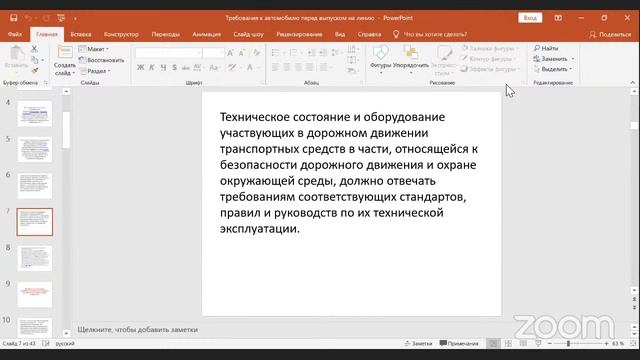Image resolution: width=640 pixels, height=360 pixels.
Task: Select slide 4 thumbnail
Action: point(35,113)
